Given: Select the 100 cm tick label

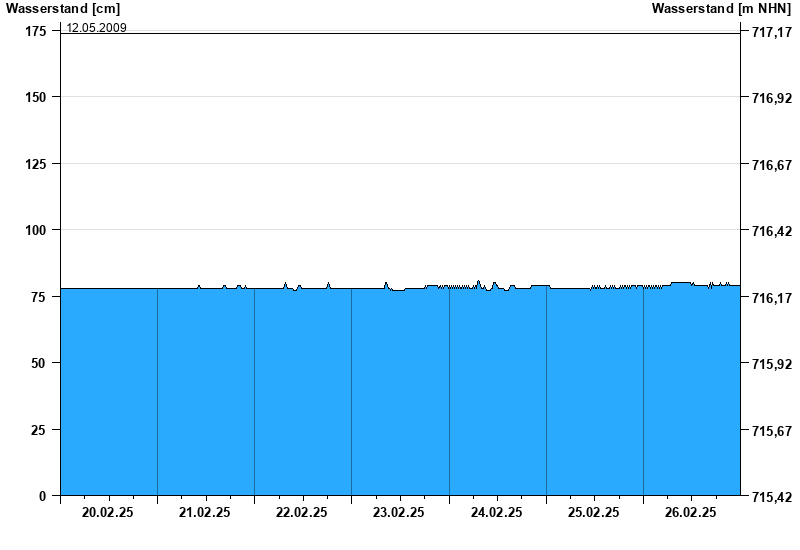Looking at the screenshot, I should click(x=36, y=230).
